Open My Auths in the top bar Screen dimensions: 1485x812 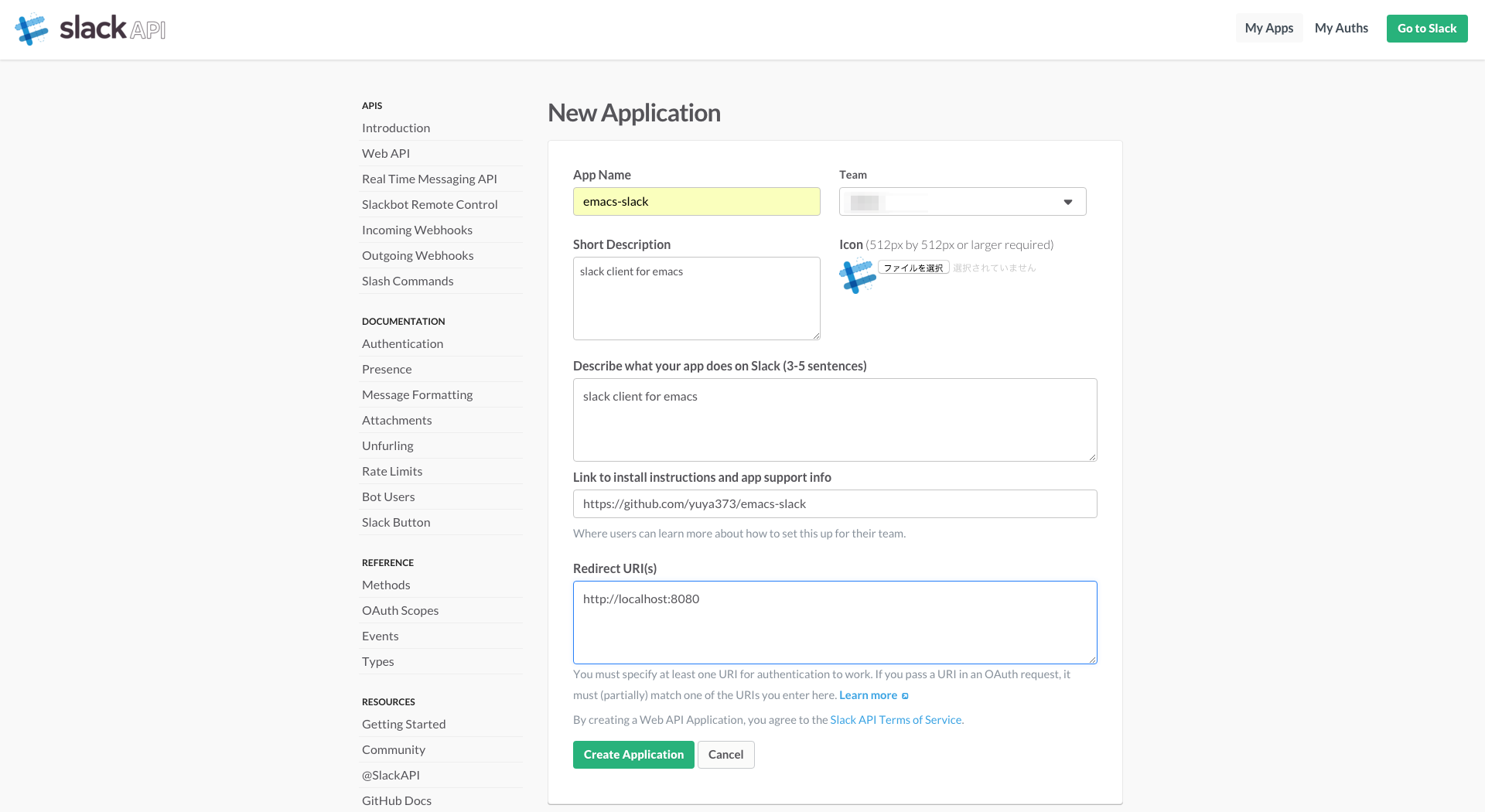click(1341, 28)
